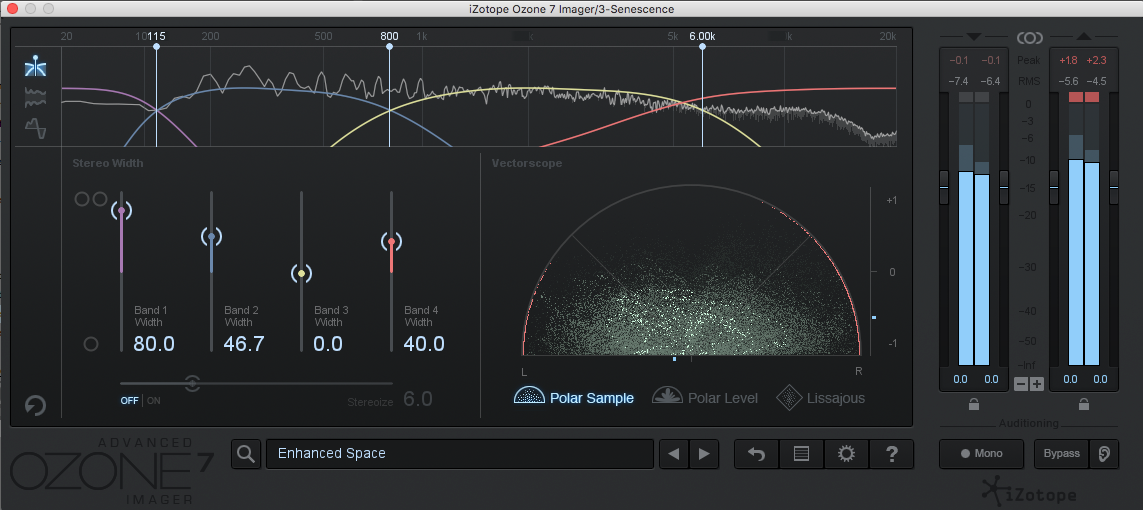Click the 800 Hz crossover handle
Viewport: 1143px width, 510px height.
[x=389, y=47]
